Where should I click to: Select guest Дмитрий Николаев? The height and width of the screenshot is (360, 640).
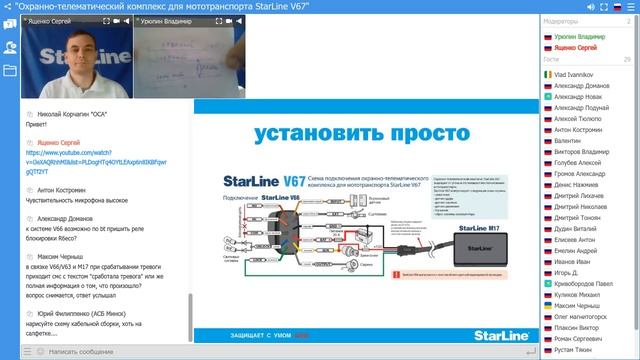580,207
